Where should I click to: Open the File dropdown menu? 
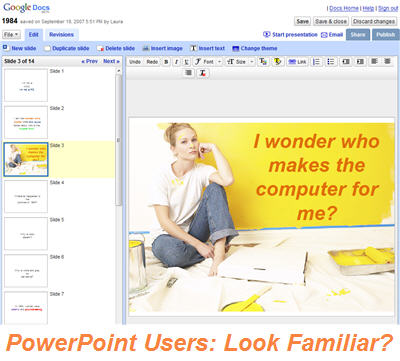click(11, 34)
